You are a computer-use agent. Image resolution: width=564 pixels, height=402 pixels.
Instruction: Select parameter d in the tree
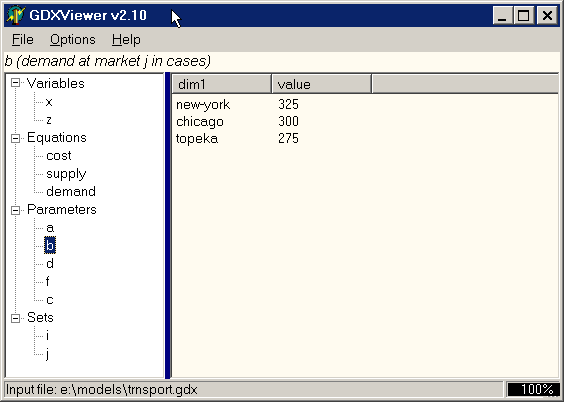[x=50, y=264]
